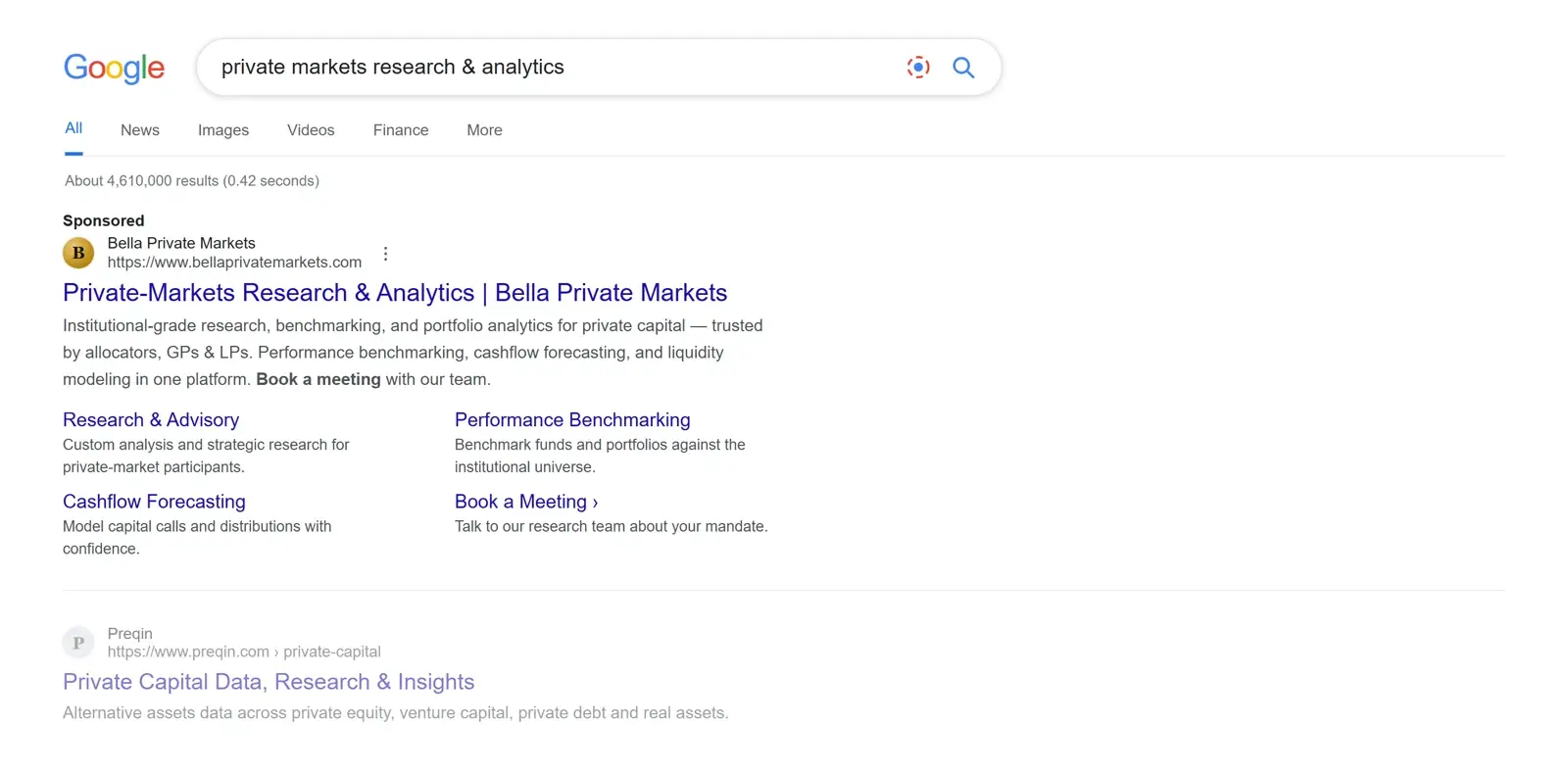Click the Bella Private Markets favicon
The width and height of the screenshot is (1568, 771).
(78, 253)
